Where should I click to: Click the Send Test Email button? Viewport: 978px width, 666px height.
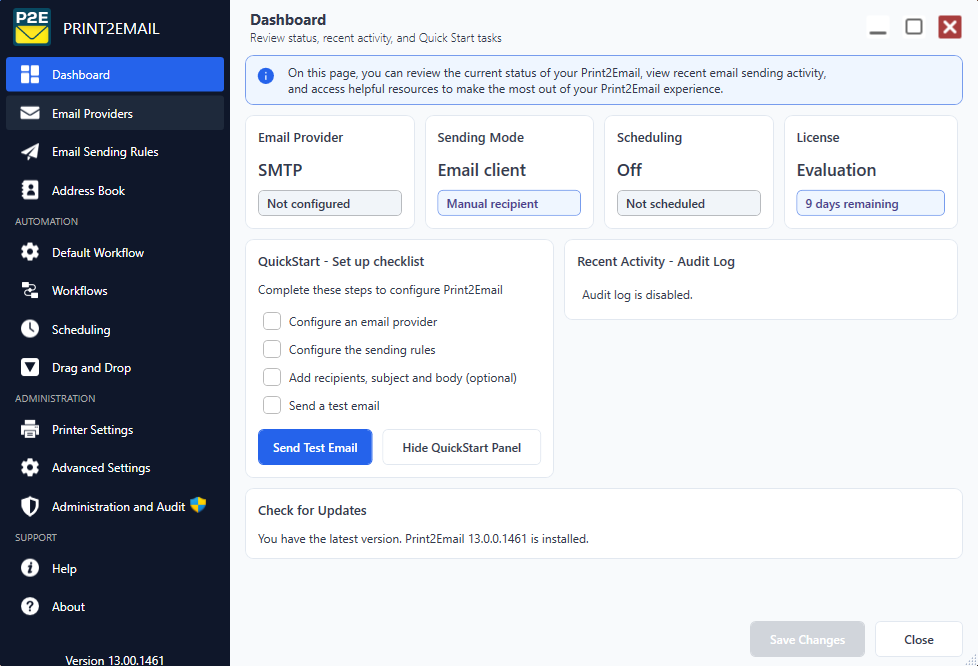tap(315, 447)
